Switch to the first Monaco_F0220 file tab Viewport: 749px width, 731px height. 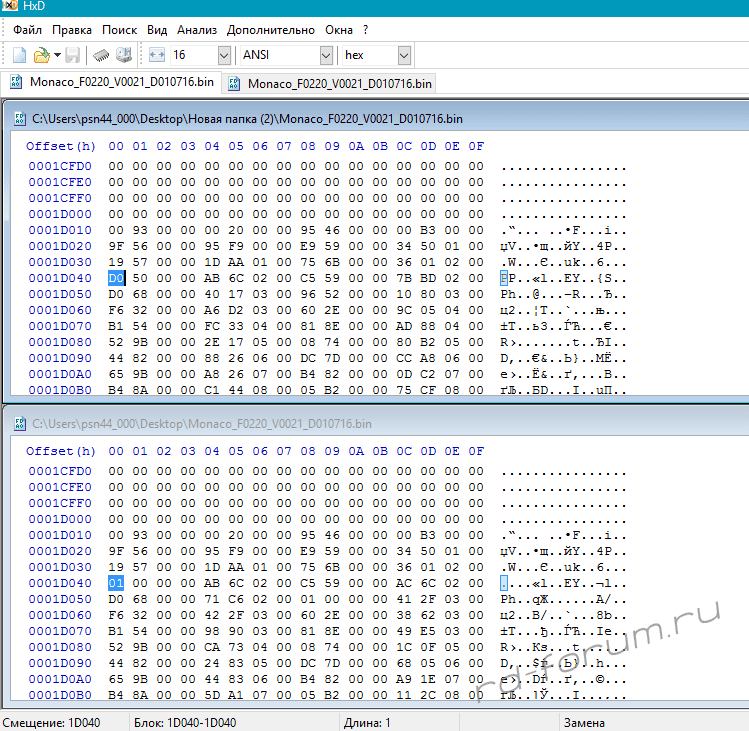(111, 82)
